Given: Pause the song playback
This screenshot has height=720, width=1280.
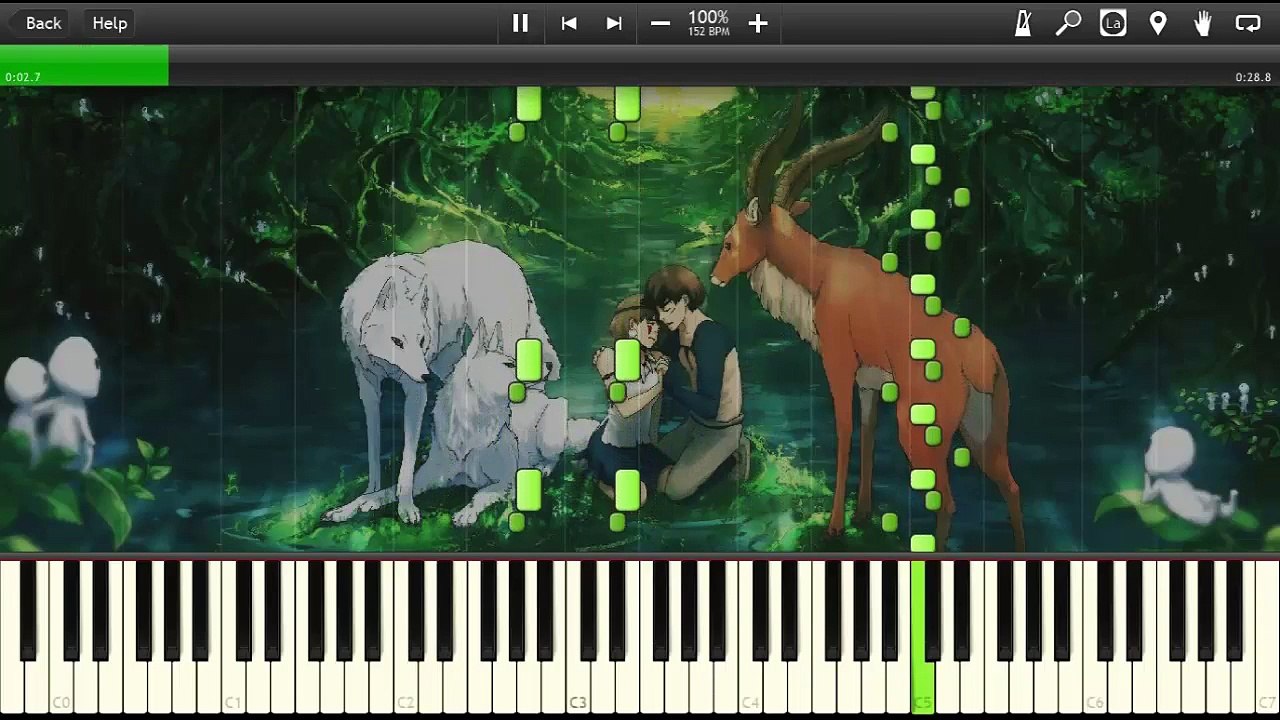Looking at the screenshot, I should [520, 23].
